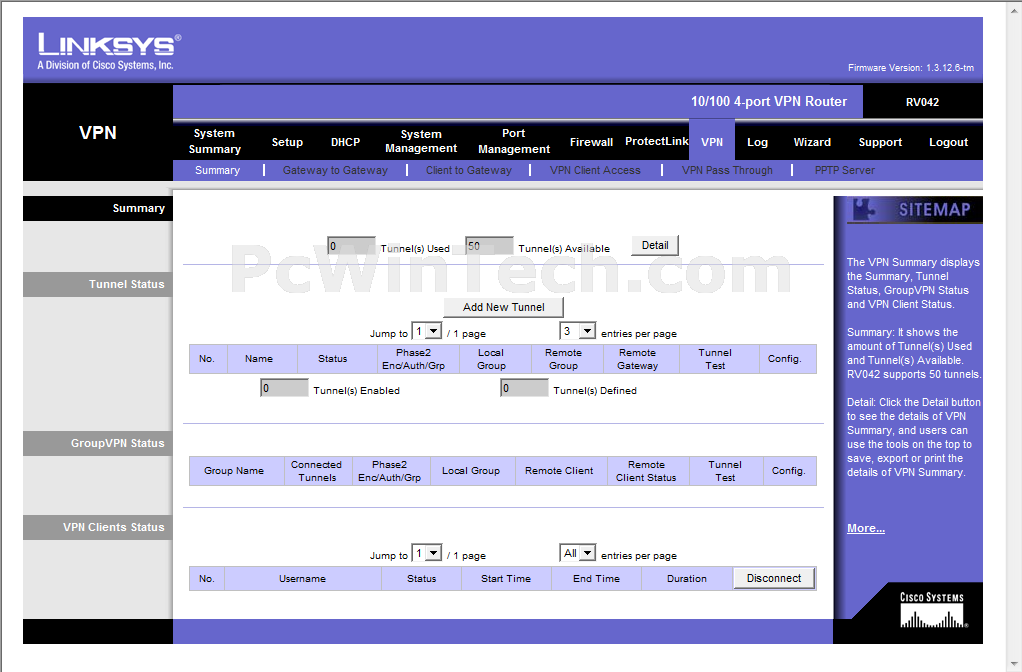1022x672 pixels.
Task: Open the Port Management tab
Action: click(514, 141)
